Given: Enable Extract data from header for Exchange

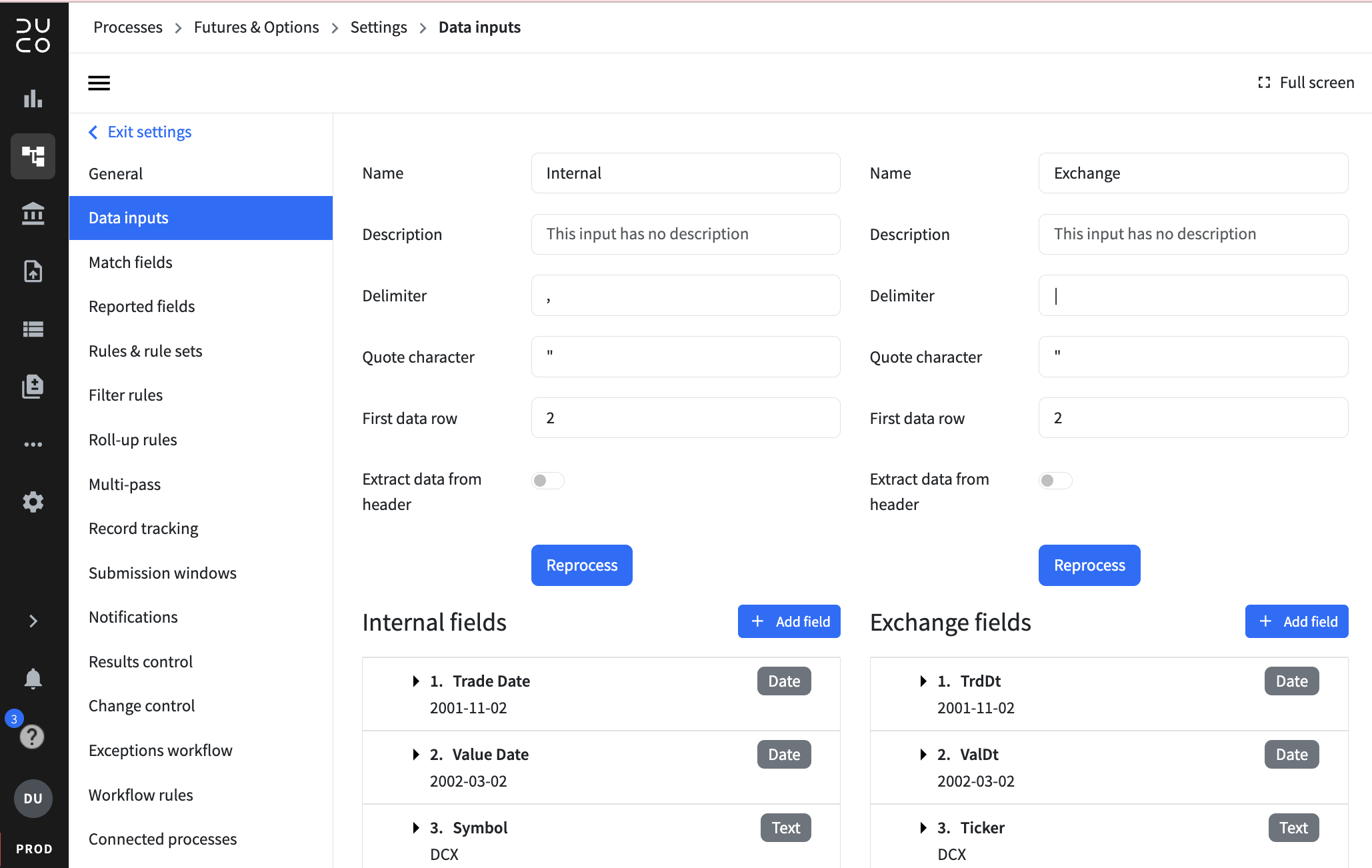Looking at the screenshot, I should (x=1055, y=481).
